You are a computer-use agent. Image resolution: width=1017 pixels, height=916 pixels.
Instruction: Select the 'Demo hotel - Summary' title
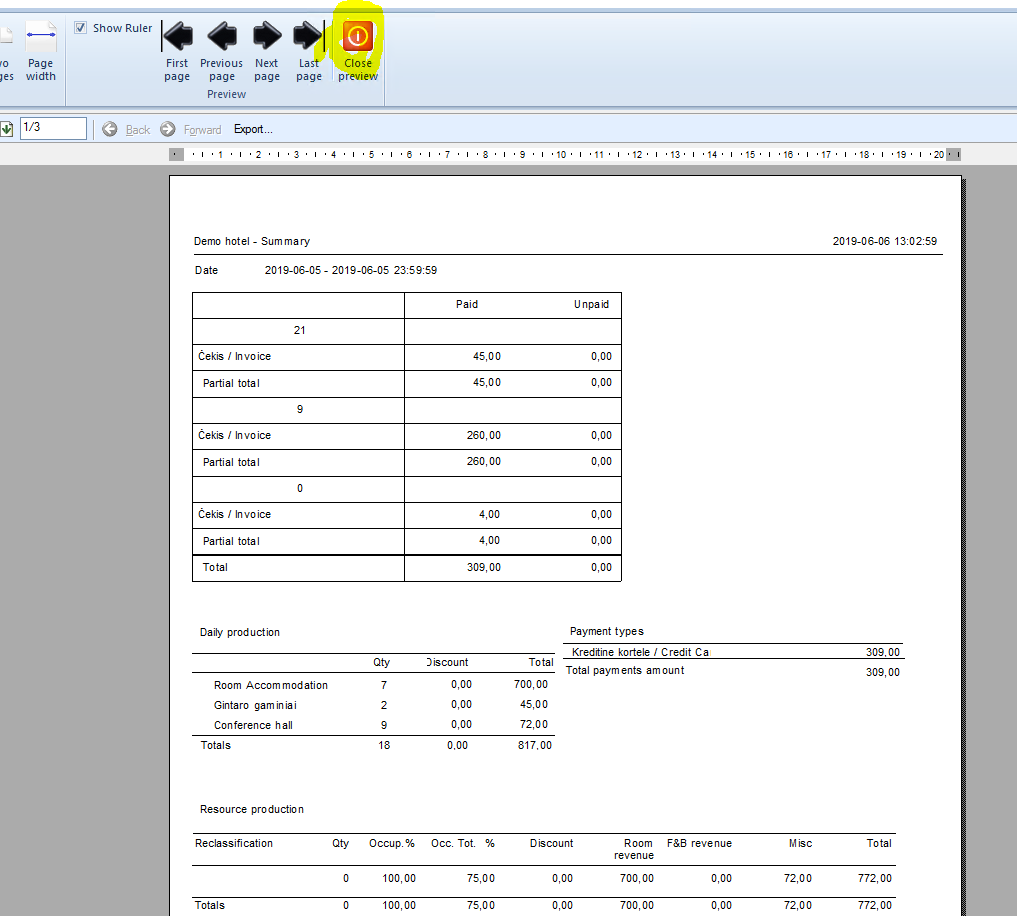(252, 241)
